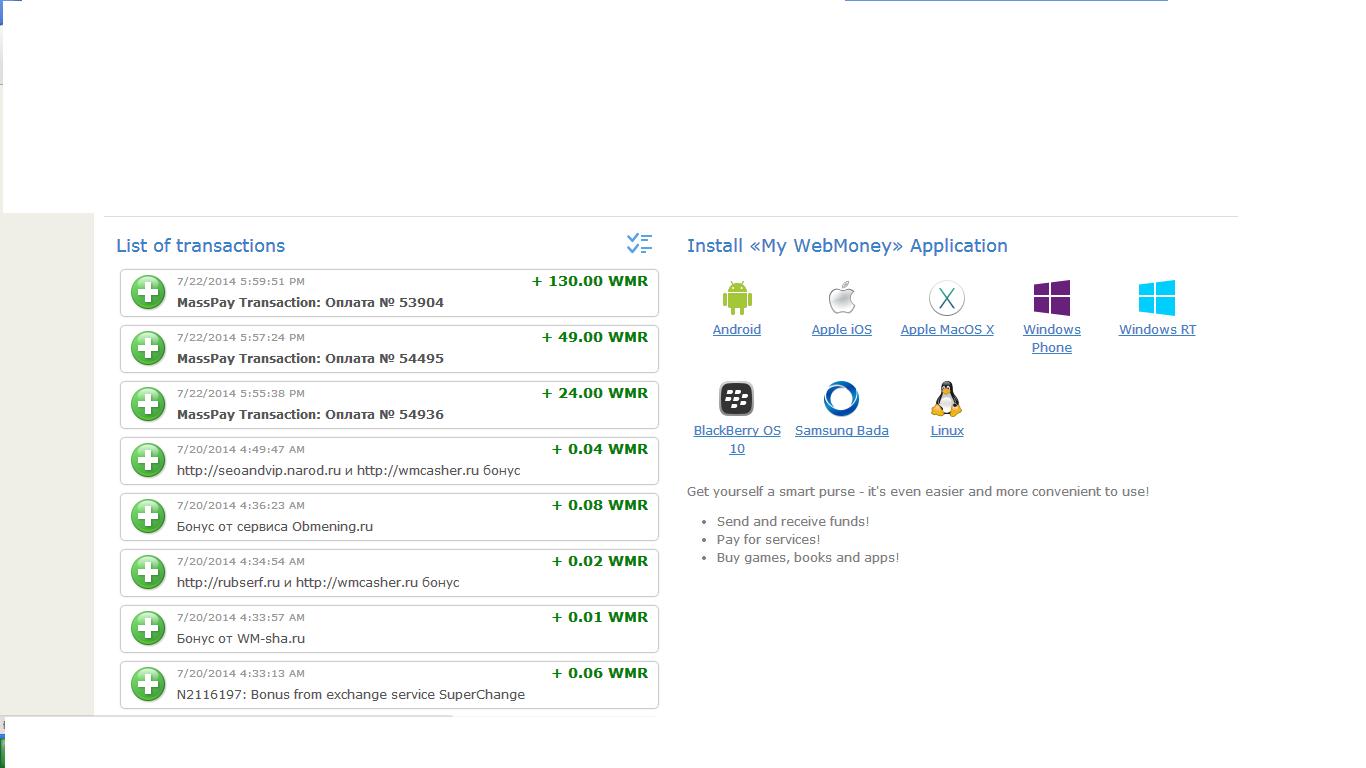Follow the Samsung Bada text link
This screenshot has width=1366, height=768.
click(841, 431)
